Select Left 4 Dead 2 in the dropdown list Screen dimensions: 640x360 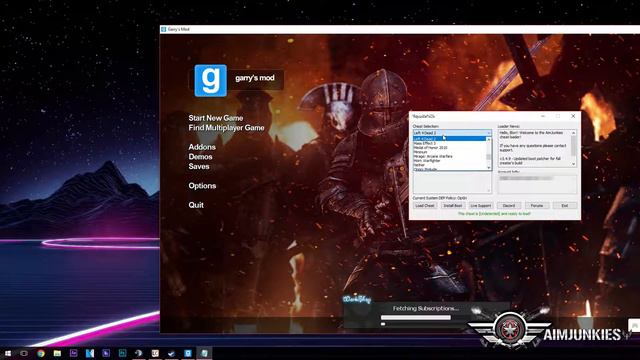point(449,138)
